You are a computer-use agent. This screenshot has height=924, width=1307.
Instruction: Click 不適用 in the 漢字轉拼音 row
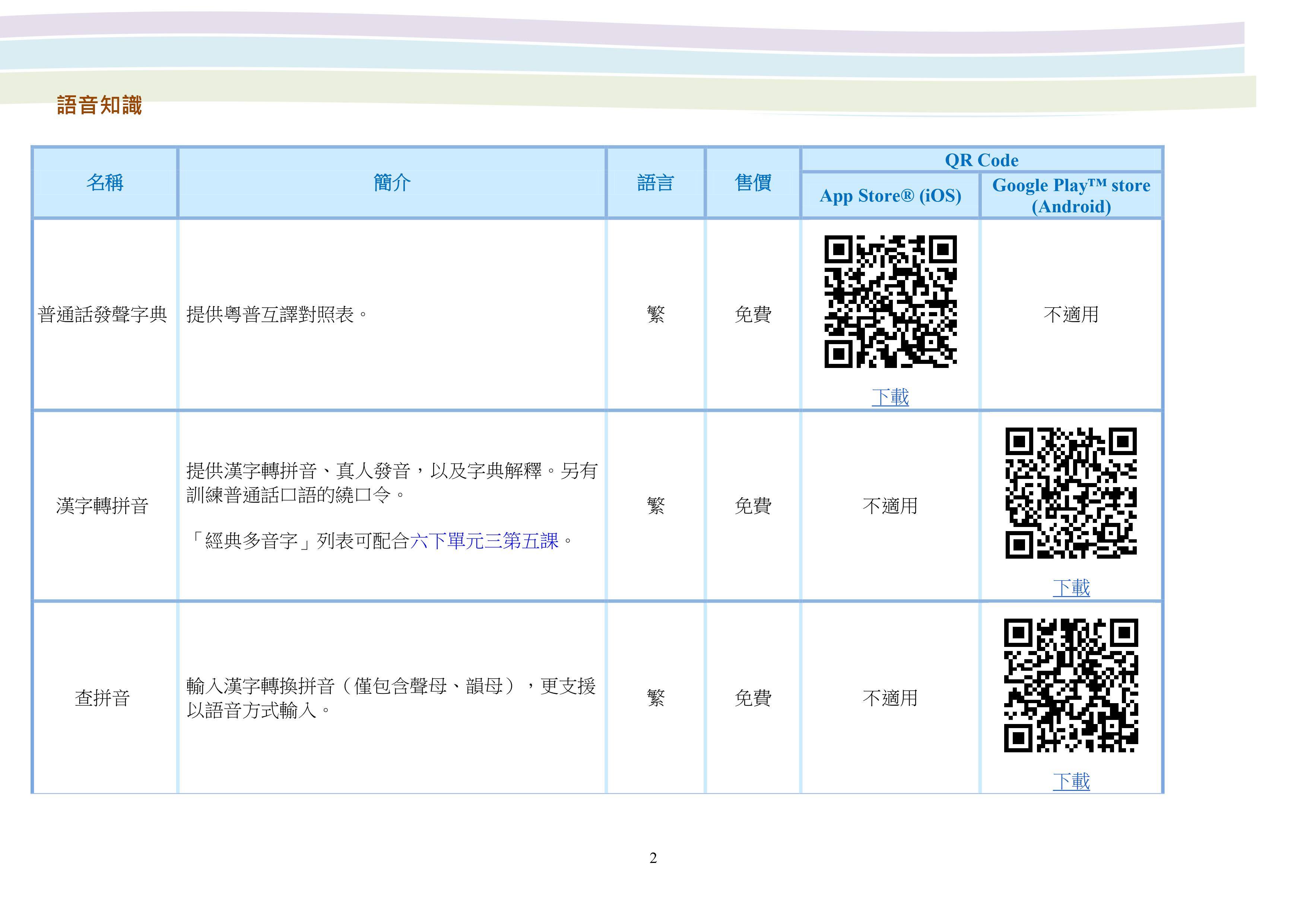[890, 505]
